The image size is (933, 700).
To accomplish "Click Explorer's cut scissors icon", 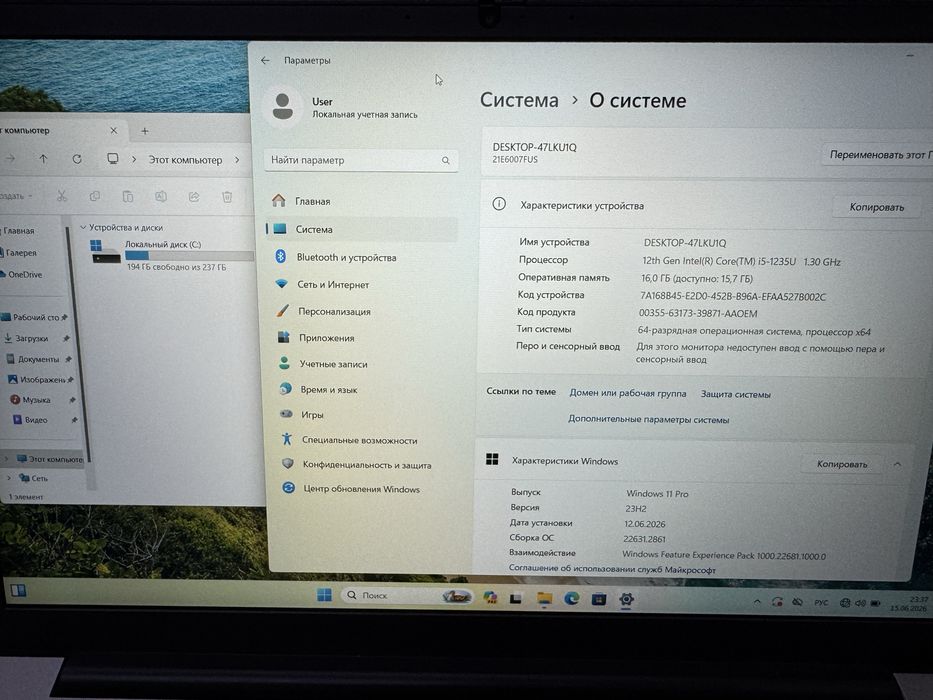I will coord(62,196).
